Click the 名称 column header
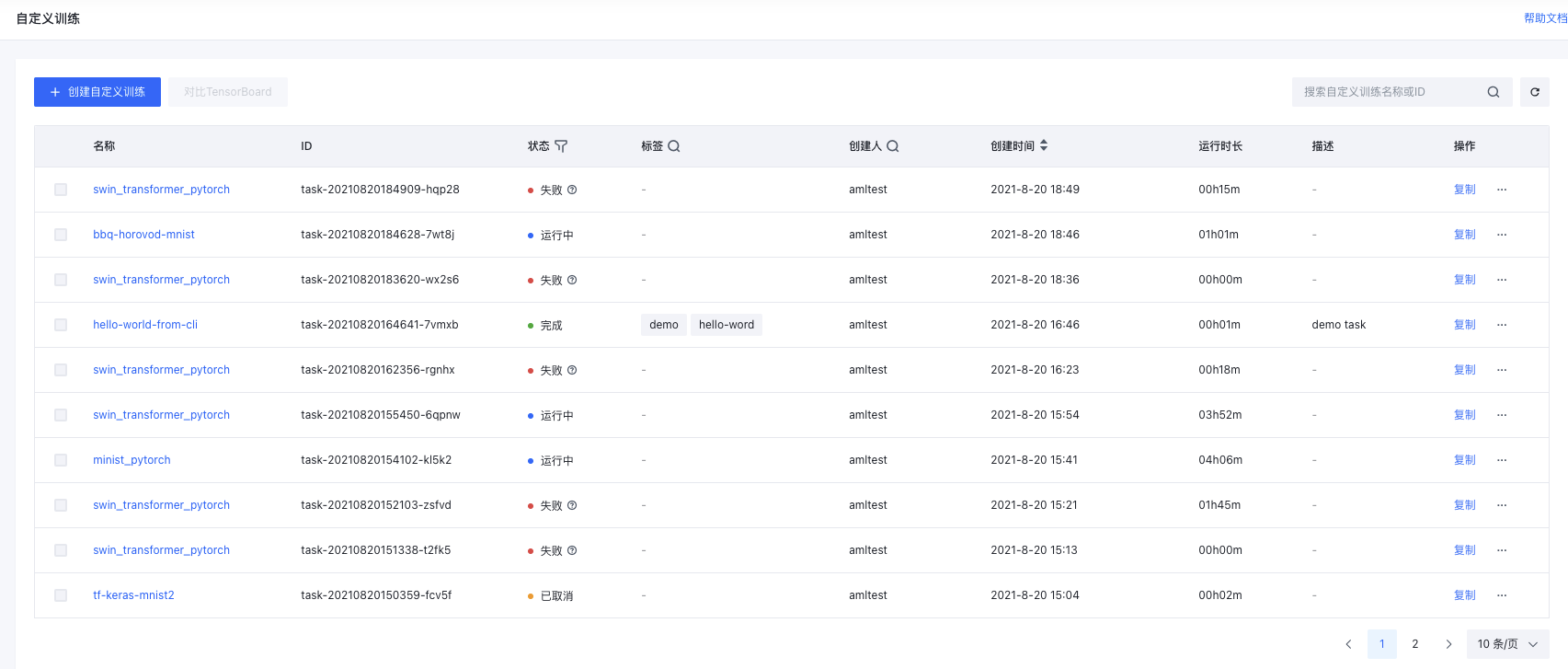Image resolution: width=1568 pixels, height=669 pixels. [104, 146]
